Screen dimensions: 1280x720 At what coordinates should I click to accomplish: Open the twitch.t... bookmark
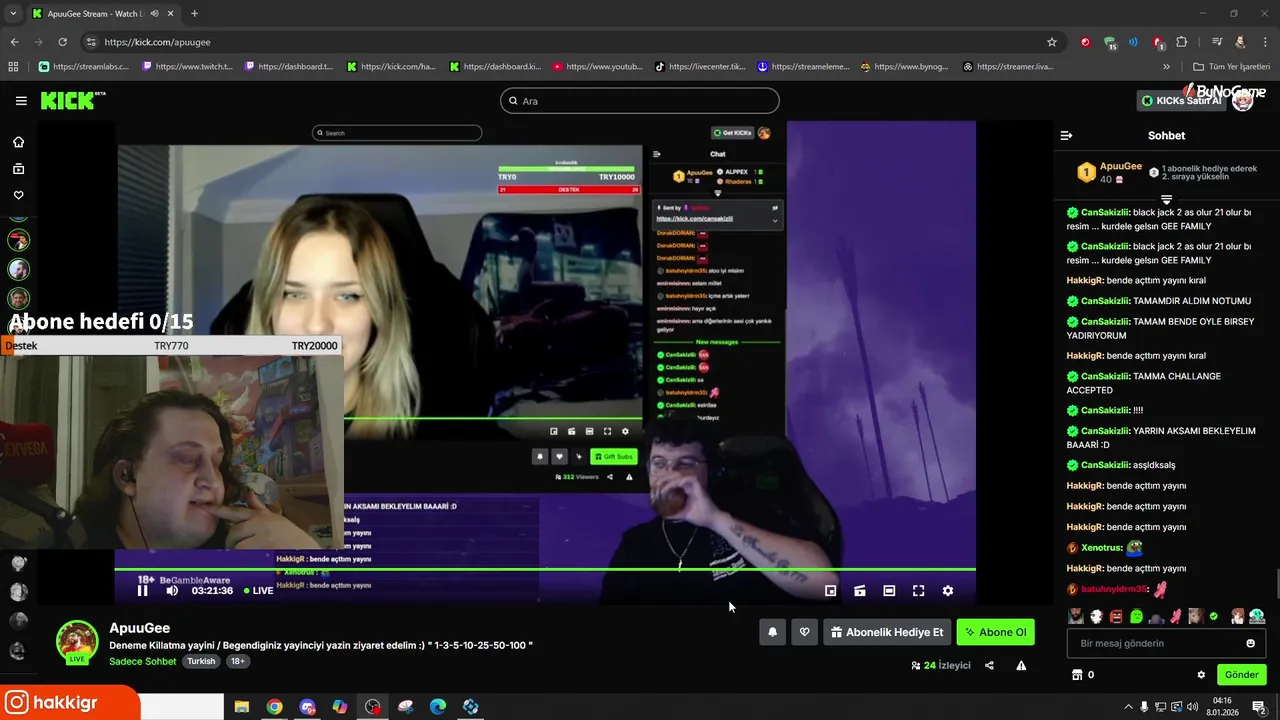pos(188,67)
